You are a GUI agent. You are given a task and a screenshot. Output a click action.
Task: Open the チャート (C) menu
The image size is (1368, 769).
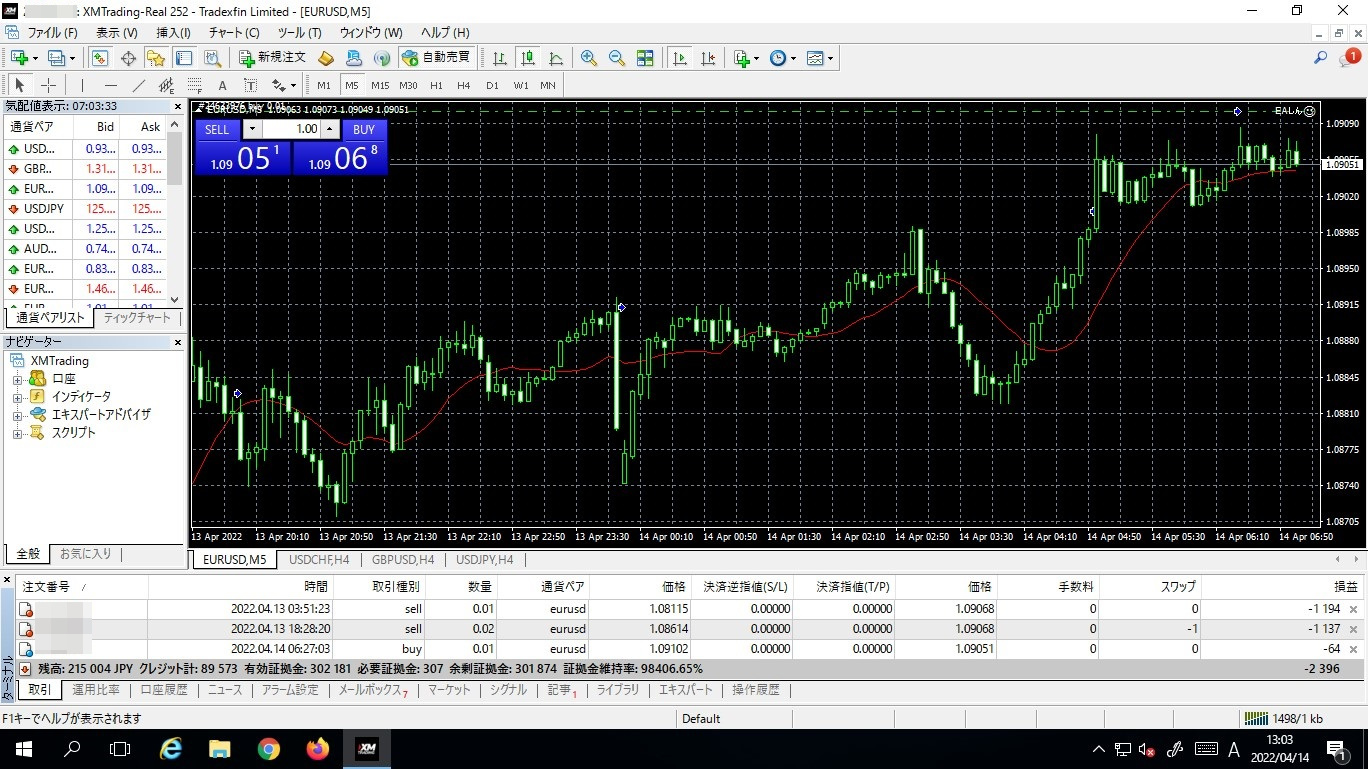[x=234, y=33]
